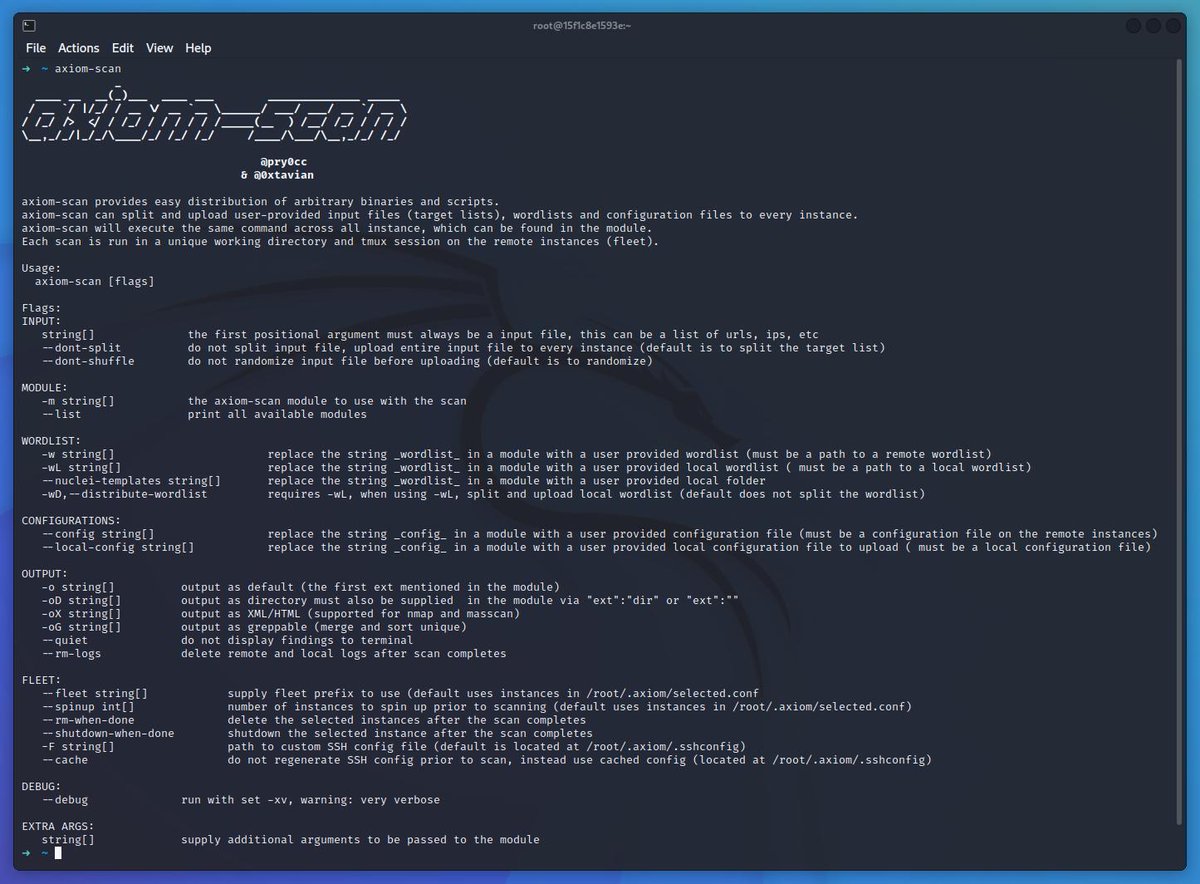Click the terminal cursor at the prompt

[x=58, y=853]
